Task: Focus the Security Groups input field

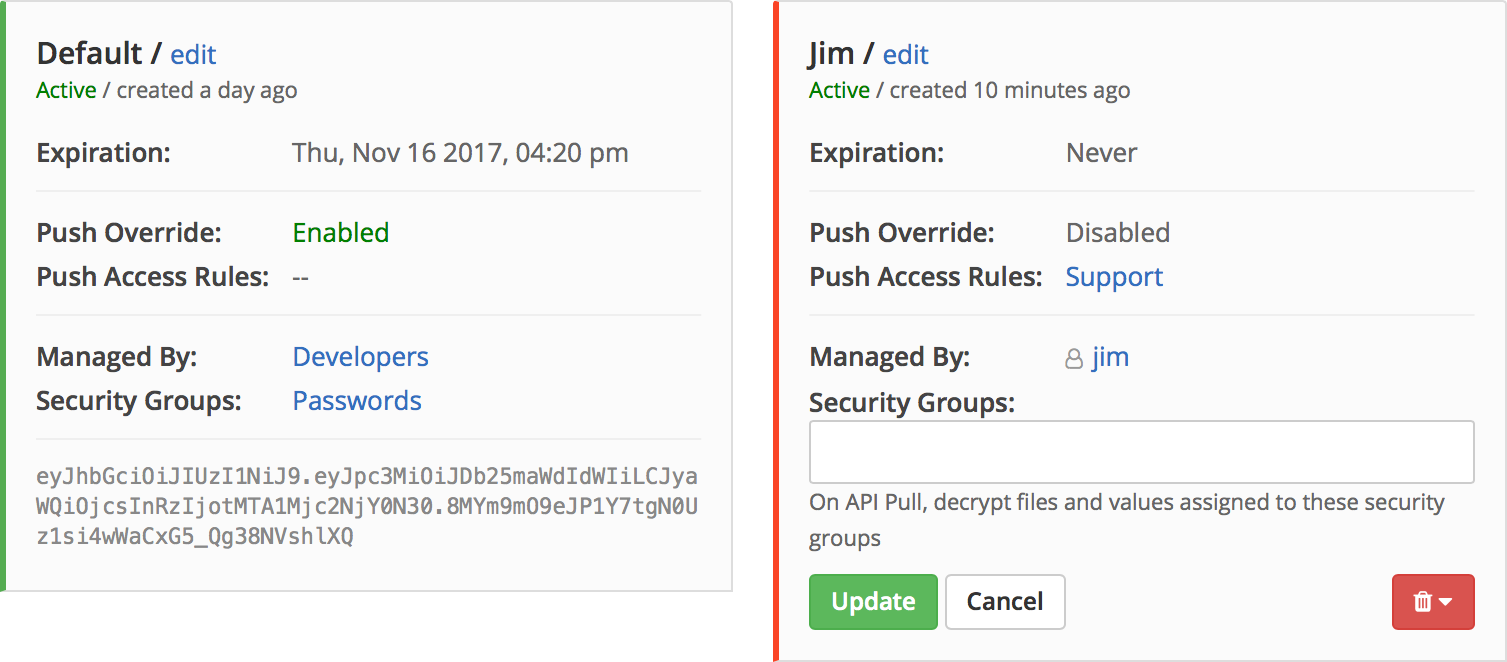Action: coord(1141,452)
